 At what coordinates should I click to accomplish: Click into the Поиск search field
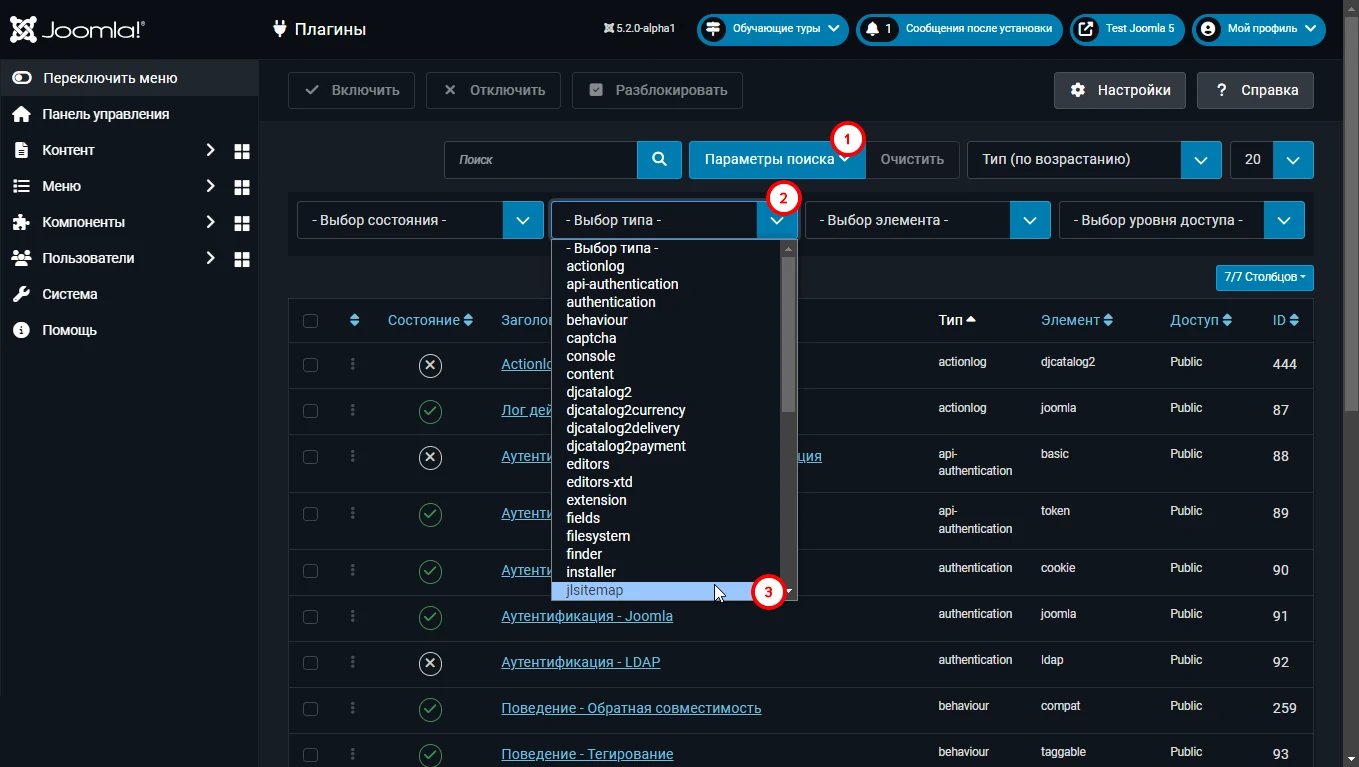(541, 159)
